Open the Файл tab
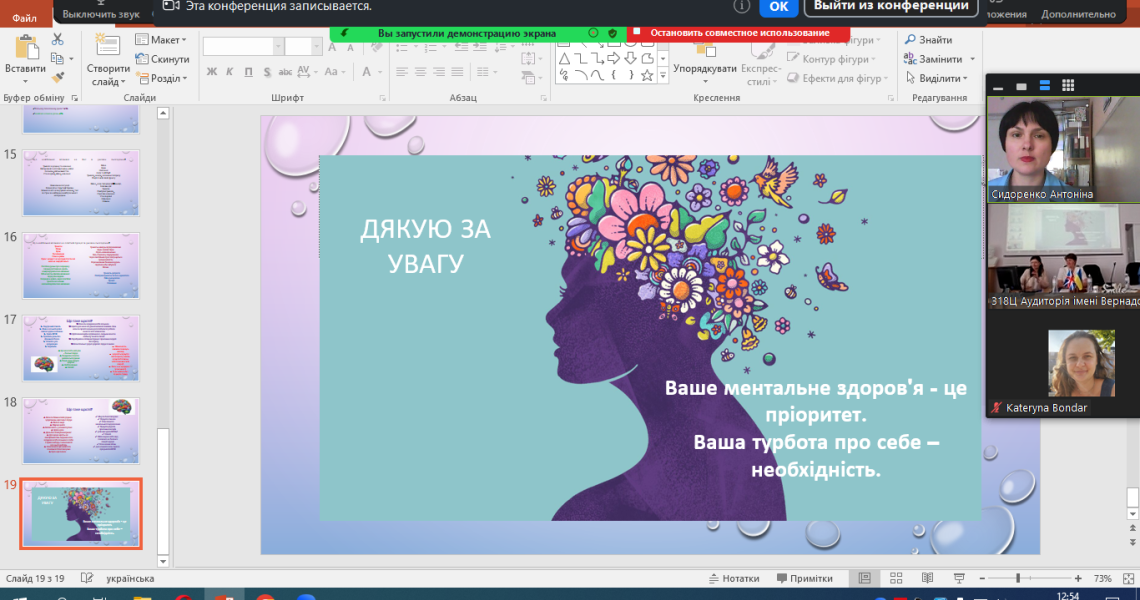This screenshot has height=600, width=1140. pos(25,17)
